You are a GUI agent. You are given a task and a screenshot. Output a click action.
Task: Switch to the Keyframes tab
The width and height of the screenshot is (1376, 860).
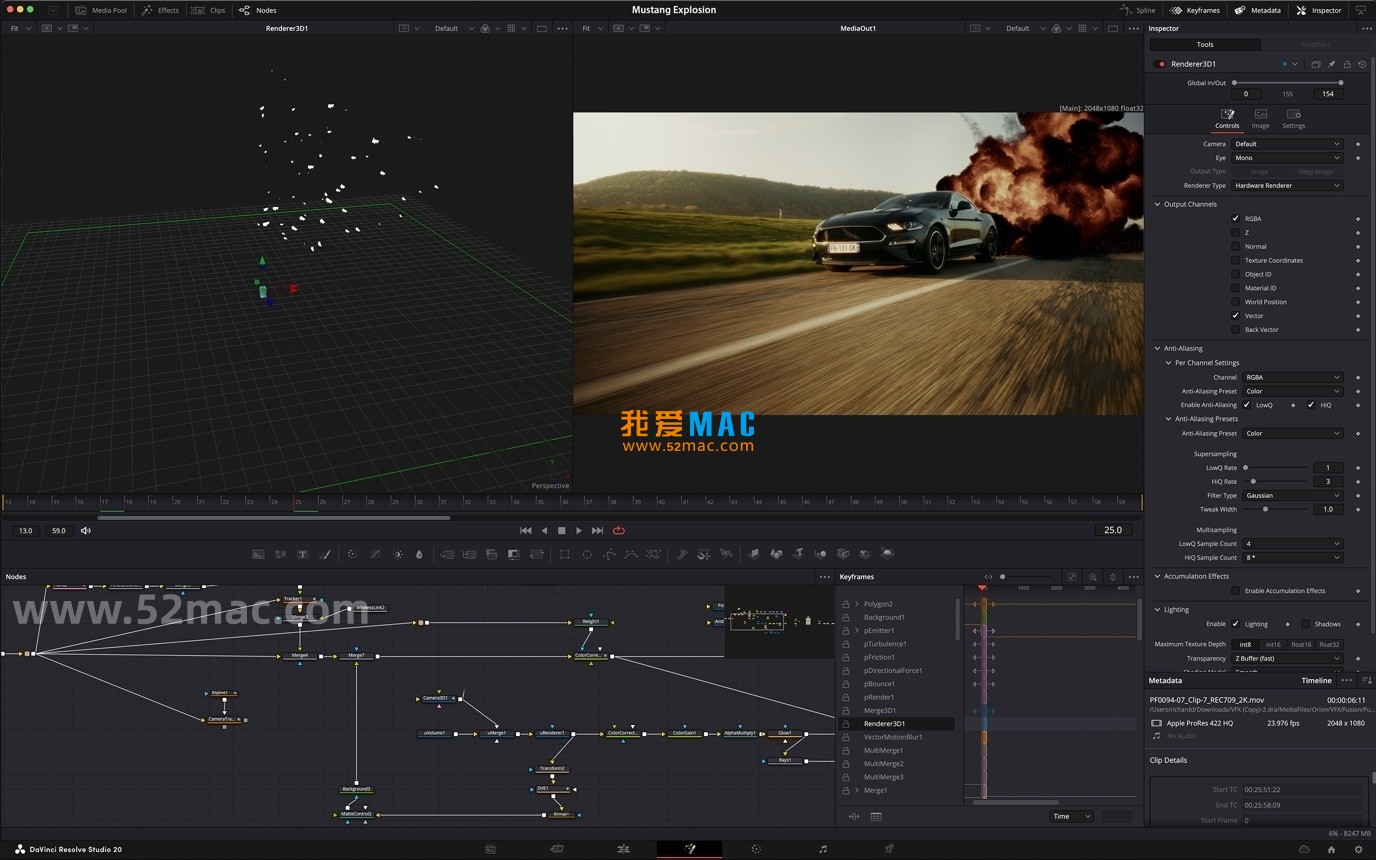pyautogui.click(x=1196, y=10)
